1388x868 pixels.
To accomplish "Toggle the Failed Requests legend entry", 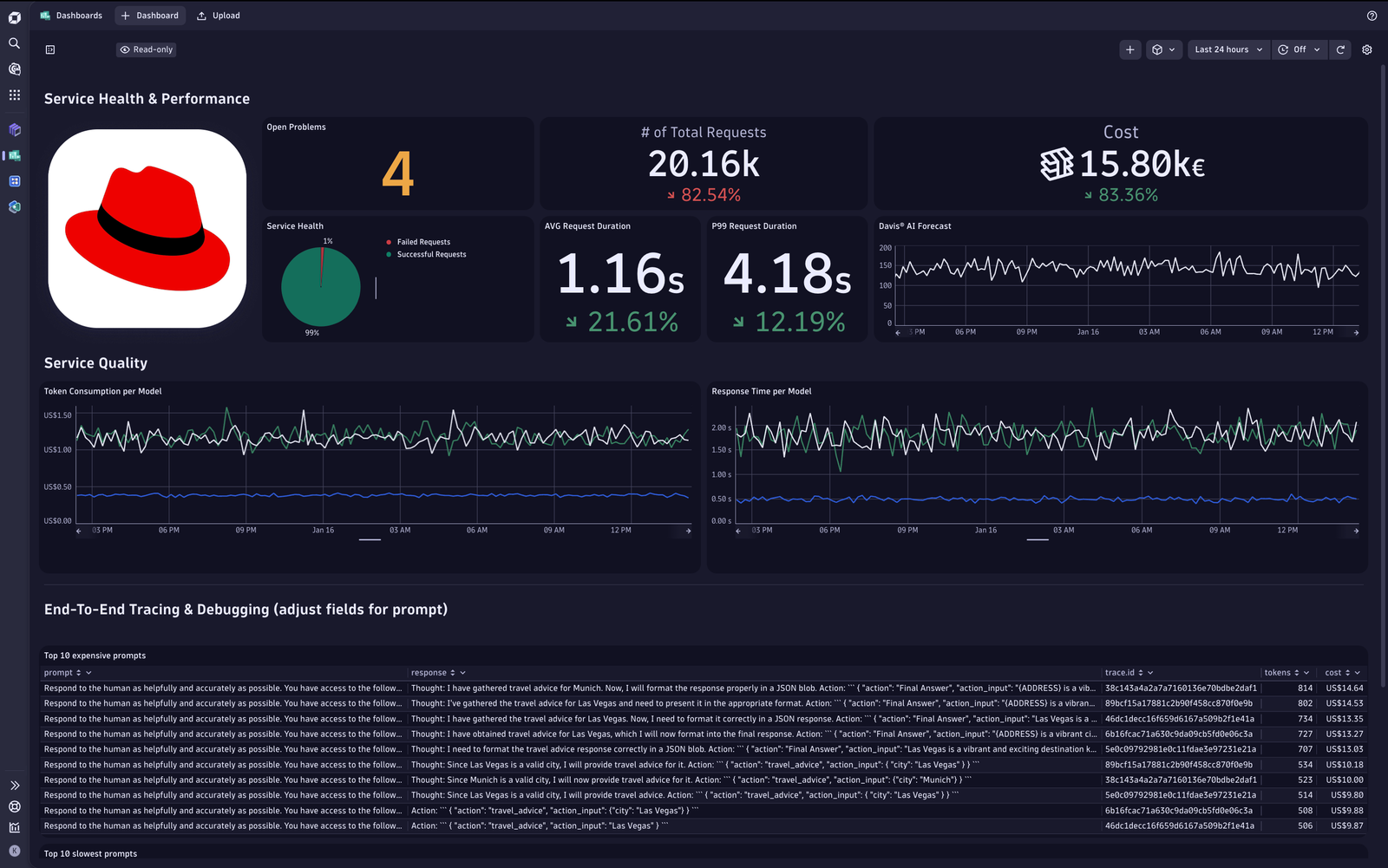I will tap(418, 242).
